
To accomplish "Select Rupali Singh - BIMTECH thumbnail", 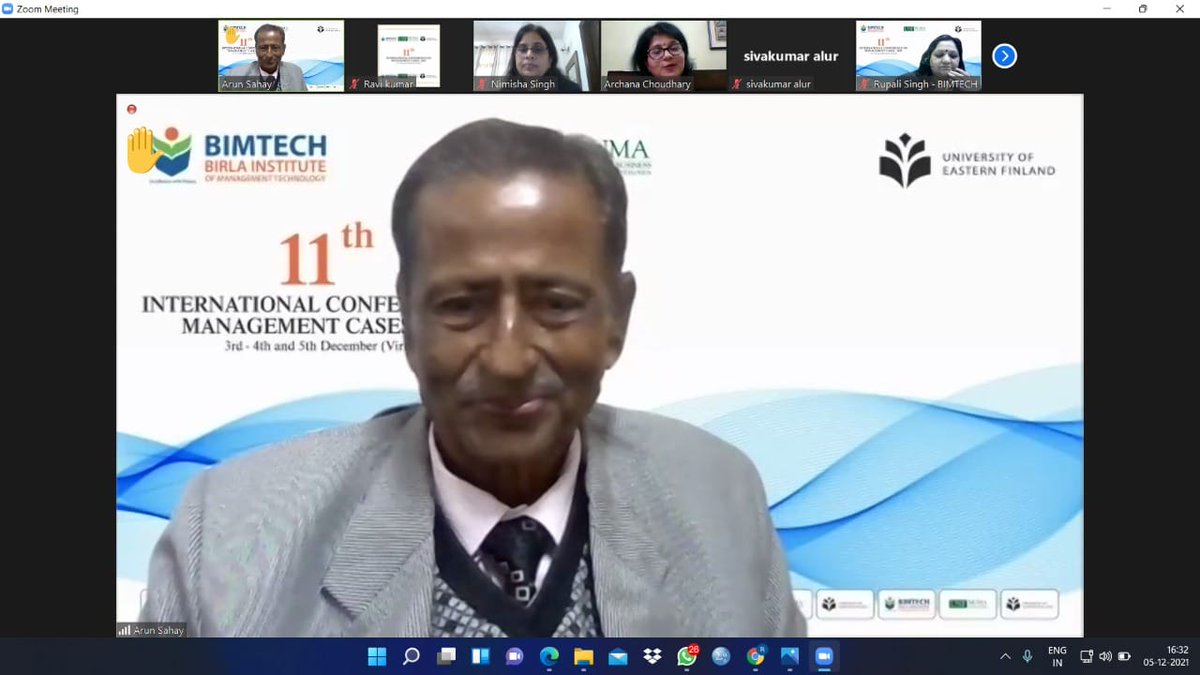I will click(918, 56).
